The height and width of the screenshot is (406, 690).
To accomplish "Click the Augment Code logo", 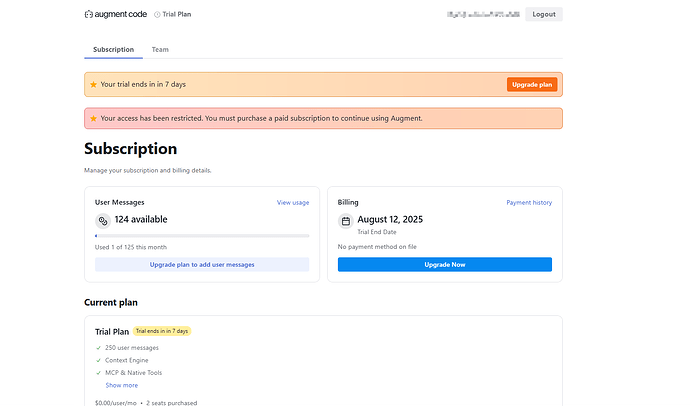I will [x=116, y=14].
